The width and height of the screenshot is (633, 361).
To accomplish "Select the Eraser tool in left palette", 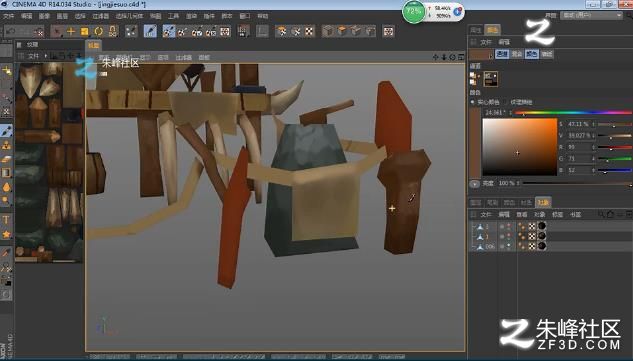I will pos(6,159).
